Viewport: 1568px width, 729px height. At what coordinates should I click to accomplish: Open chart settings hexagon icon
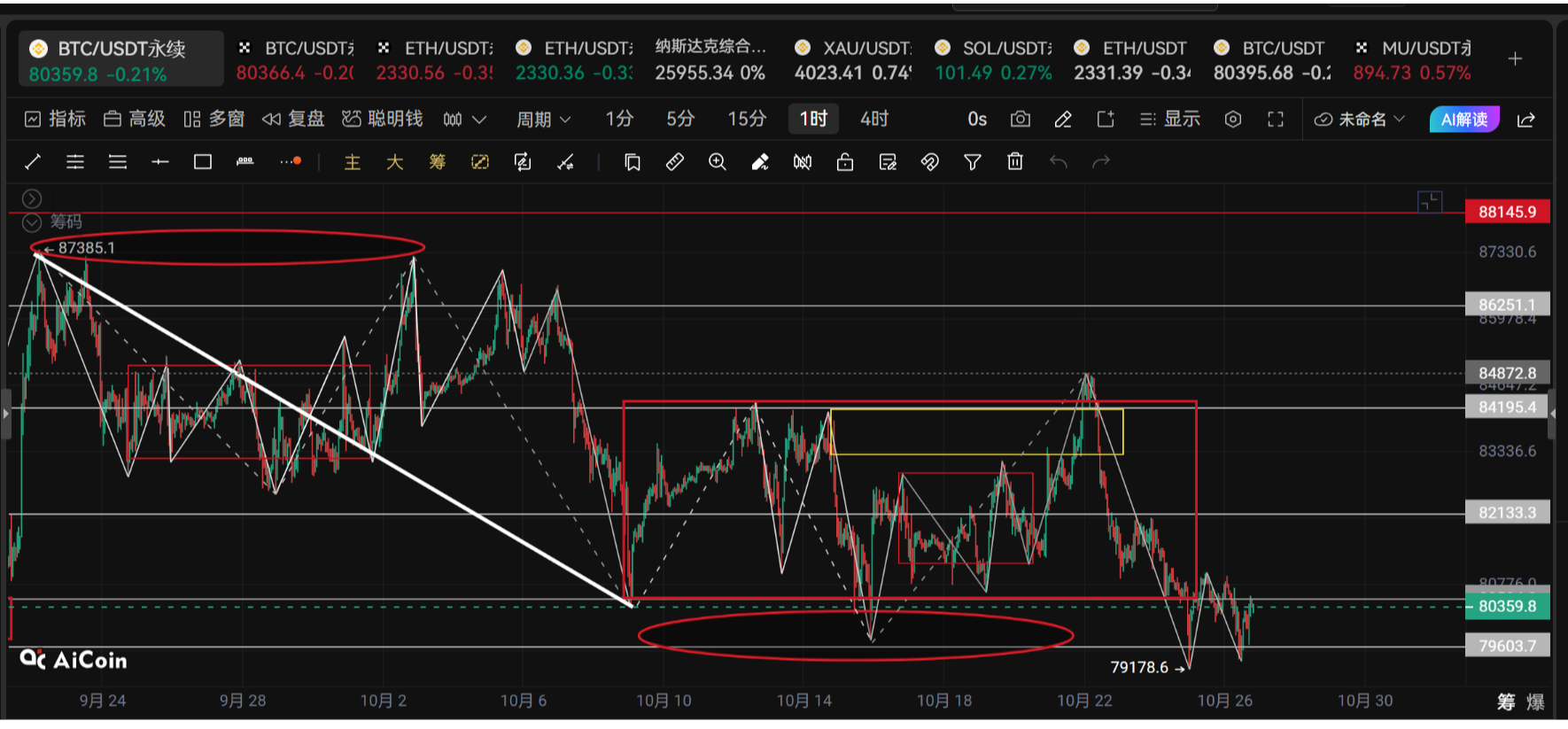tap(1233, 119)
